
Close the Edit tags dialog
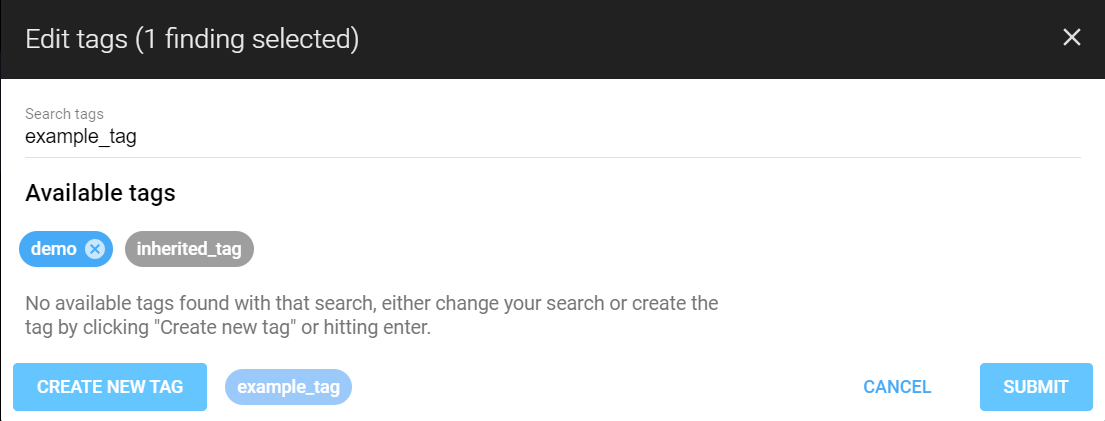[1072, 38]
